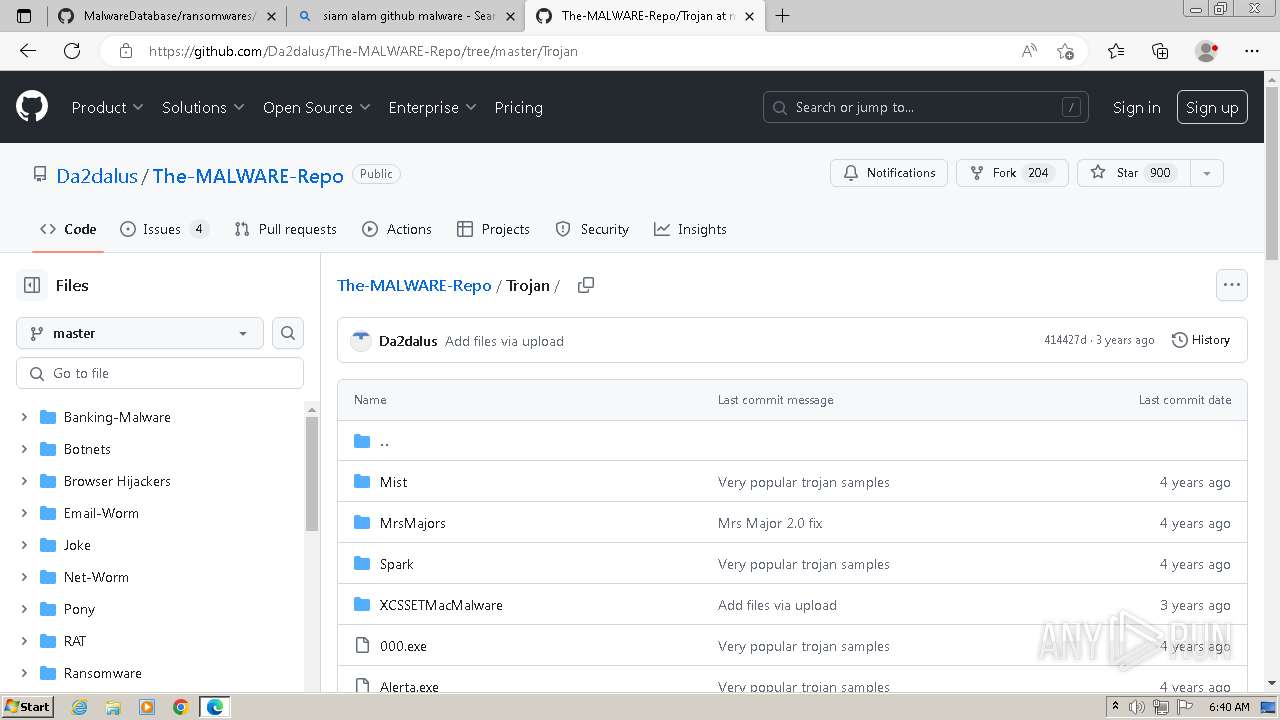The image size is (1280, 720).
Task: Open The-MALWARE-Repo breadcrumb link
Action: coord(414,285)
